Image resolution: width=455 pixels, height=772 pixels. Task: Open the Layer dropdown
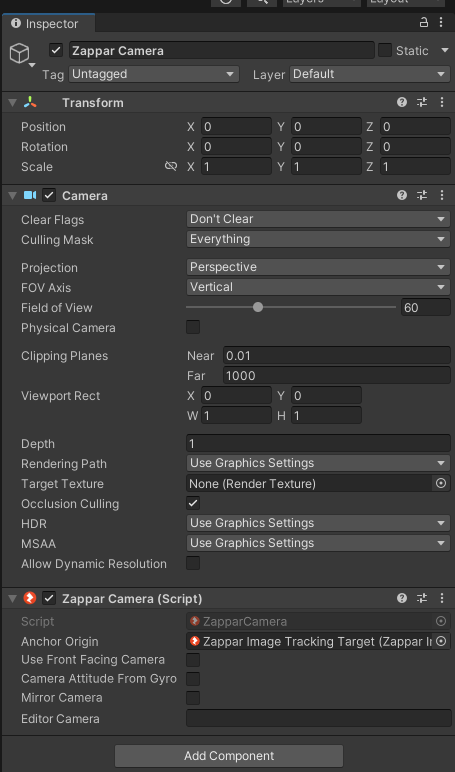pyautogui.click(x=369, y=74)
